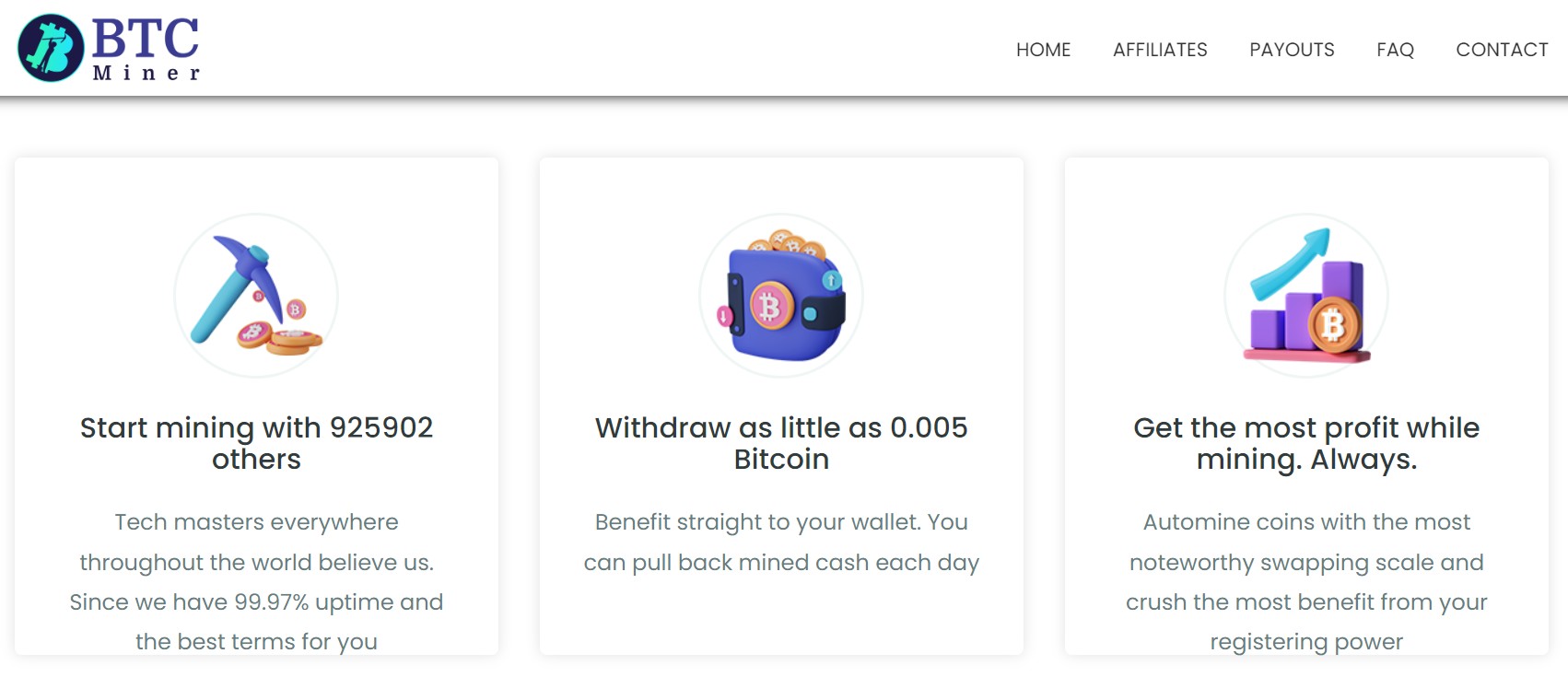Click the pickaxe mining illustration icon
The height and width of the screenshot is (677, 1568).
[x=256, y=296]
